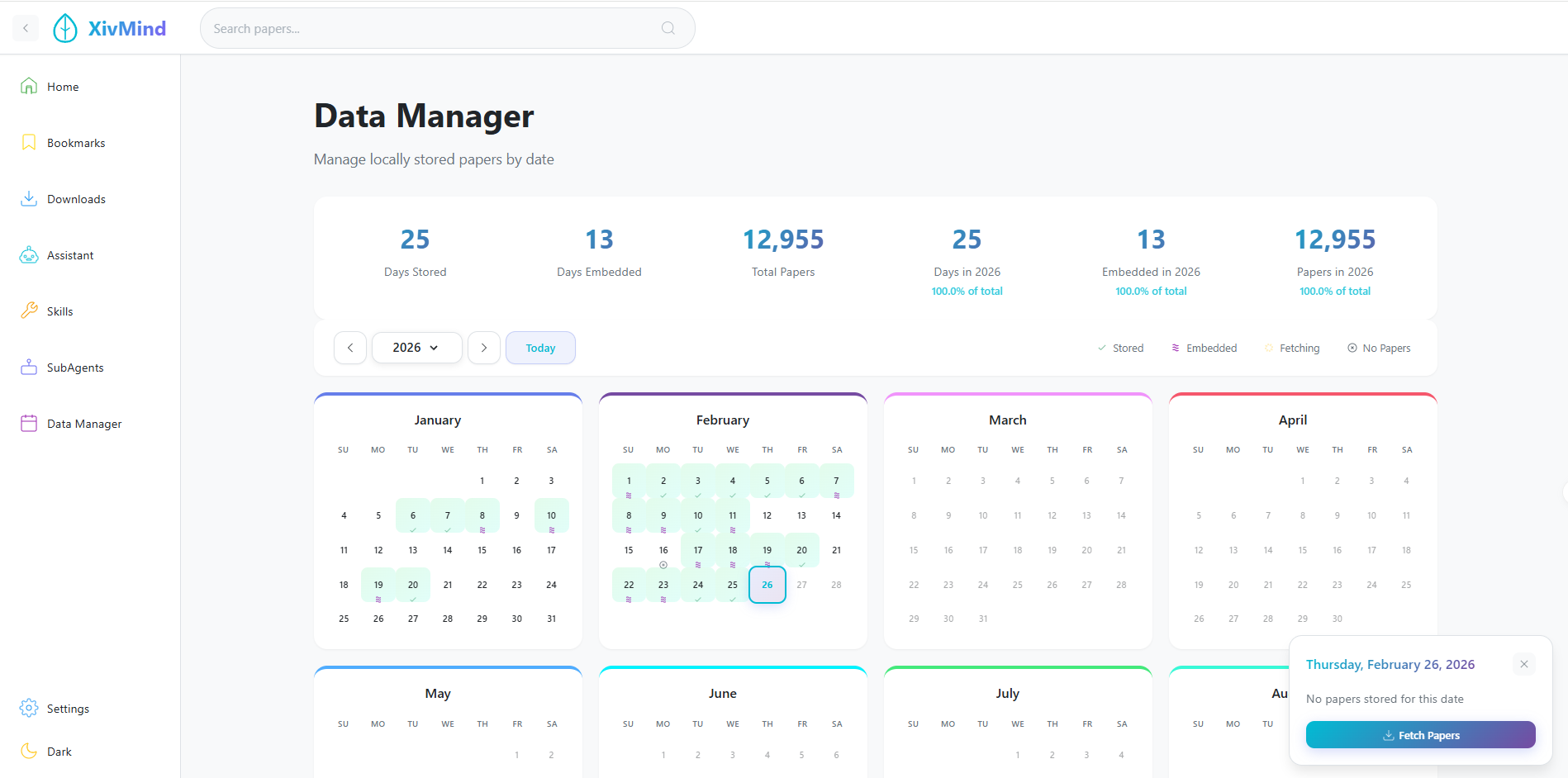1568x778 pixels.
Task: Click the Fetching legend icon
Action: 1269,348
